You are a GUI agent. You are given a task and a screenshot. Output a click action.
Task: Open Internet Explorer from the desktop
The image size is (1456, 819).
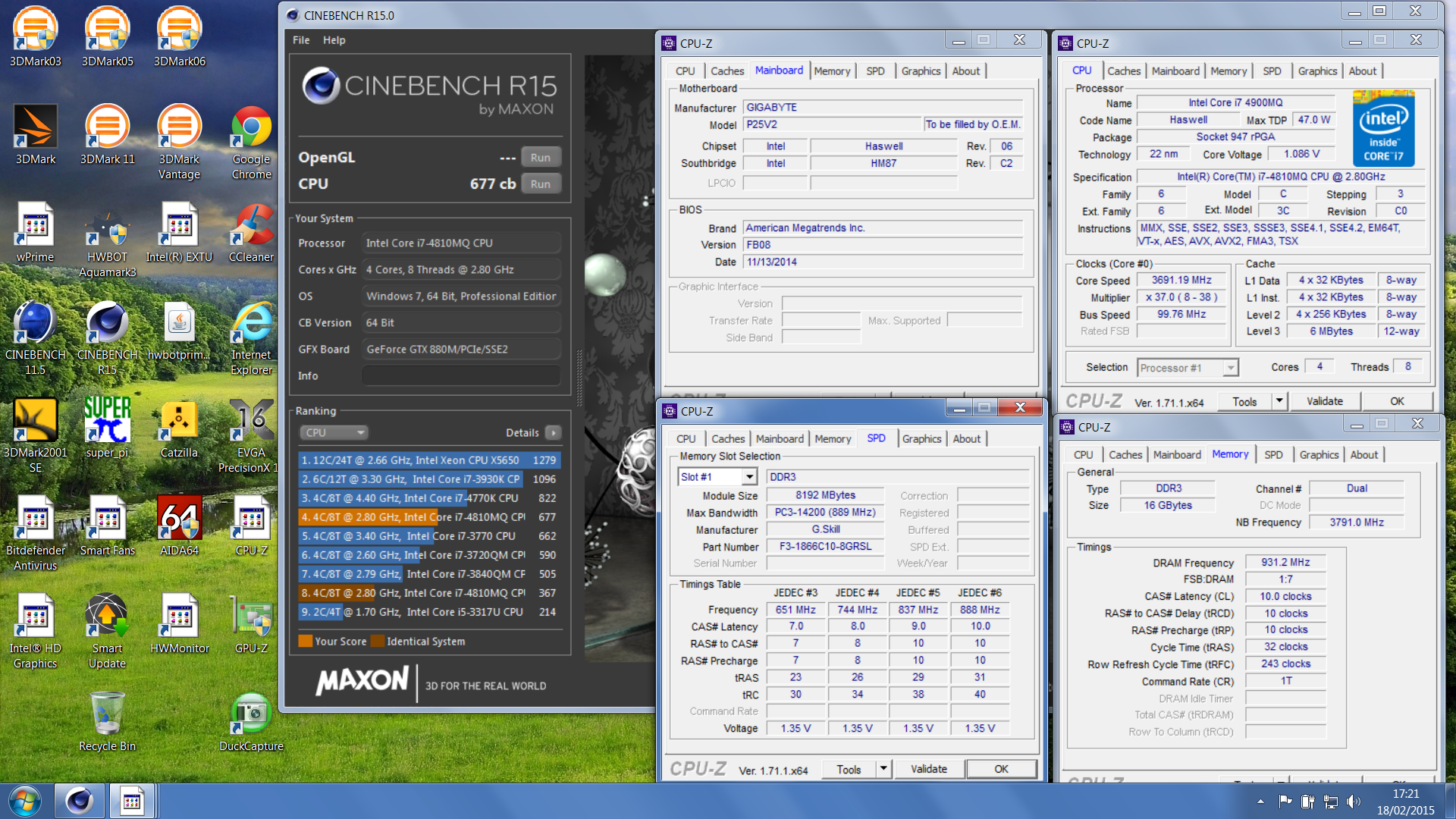point(251,338)
